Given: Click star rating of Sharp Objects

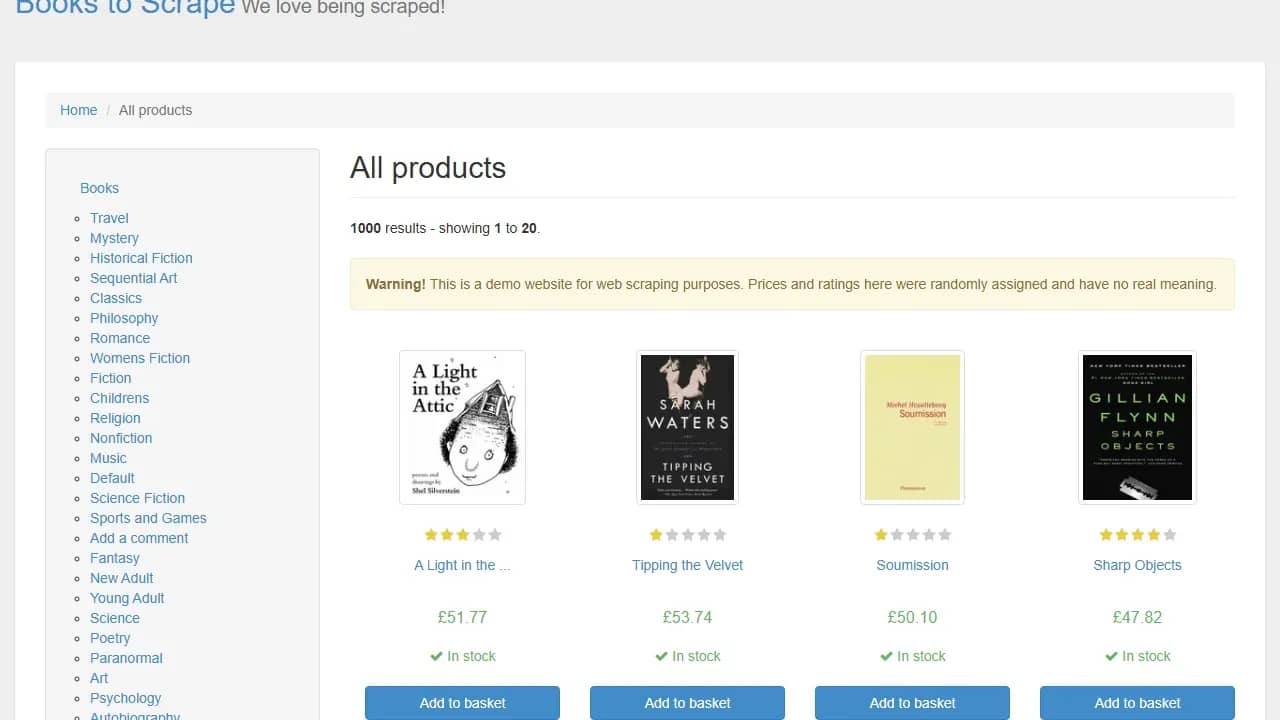Looking at the screenshot, I should [1137, 535].
